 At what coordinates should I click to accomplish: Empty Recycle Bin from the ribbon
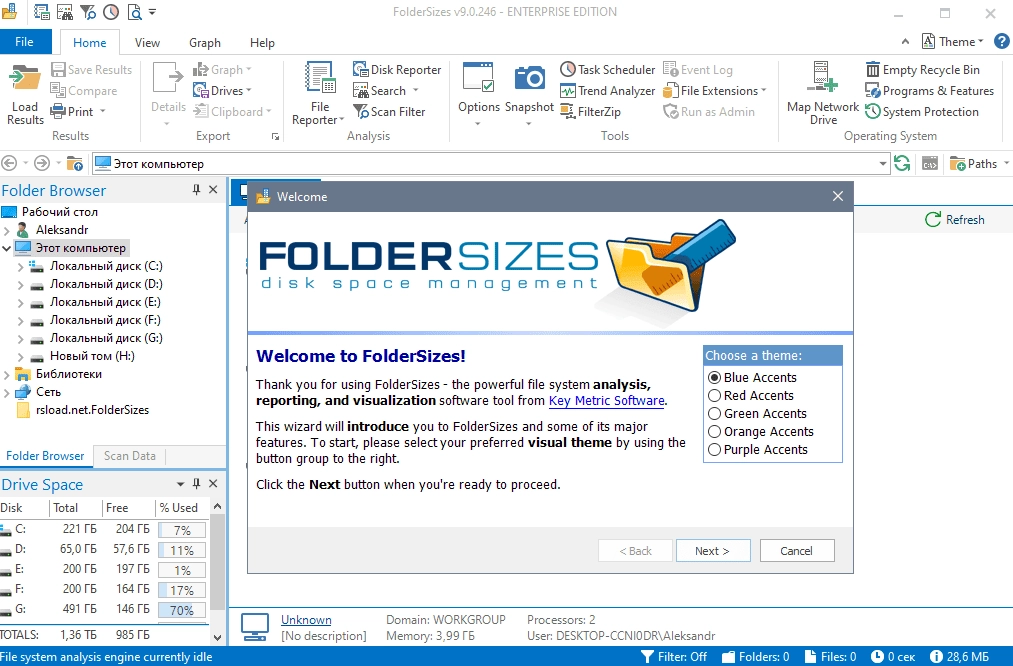click(923, 70)
